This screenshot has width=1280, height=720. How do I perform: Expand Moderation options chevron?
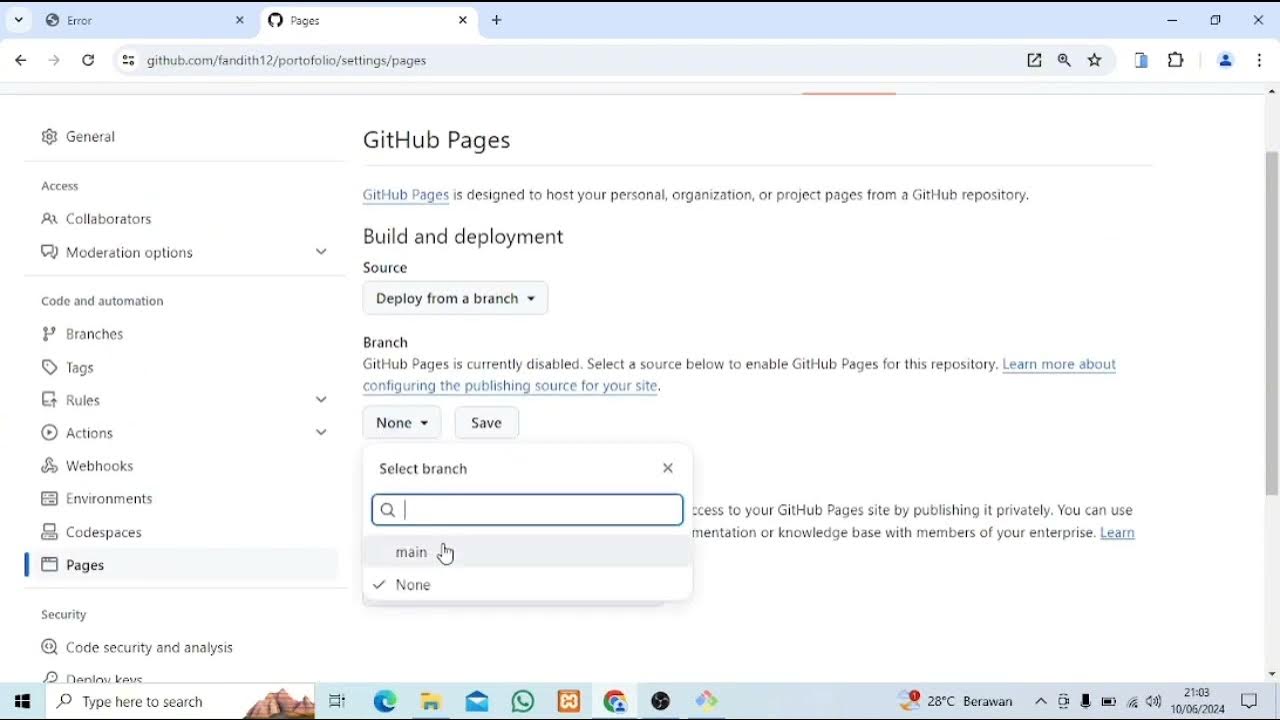click(x=321, y=252)
